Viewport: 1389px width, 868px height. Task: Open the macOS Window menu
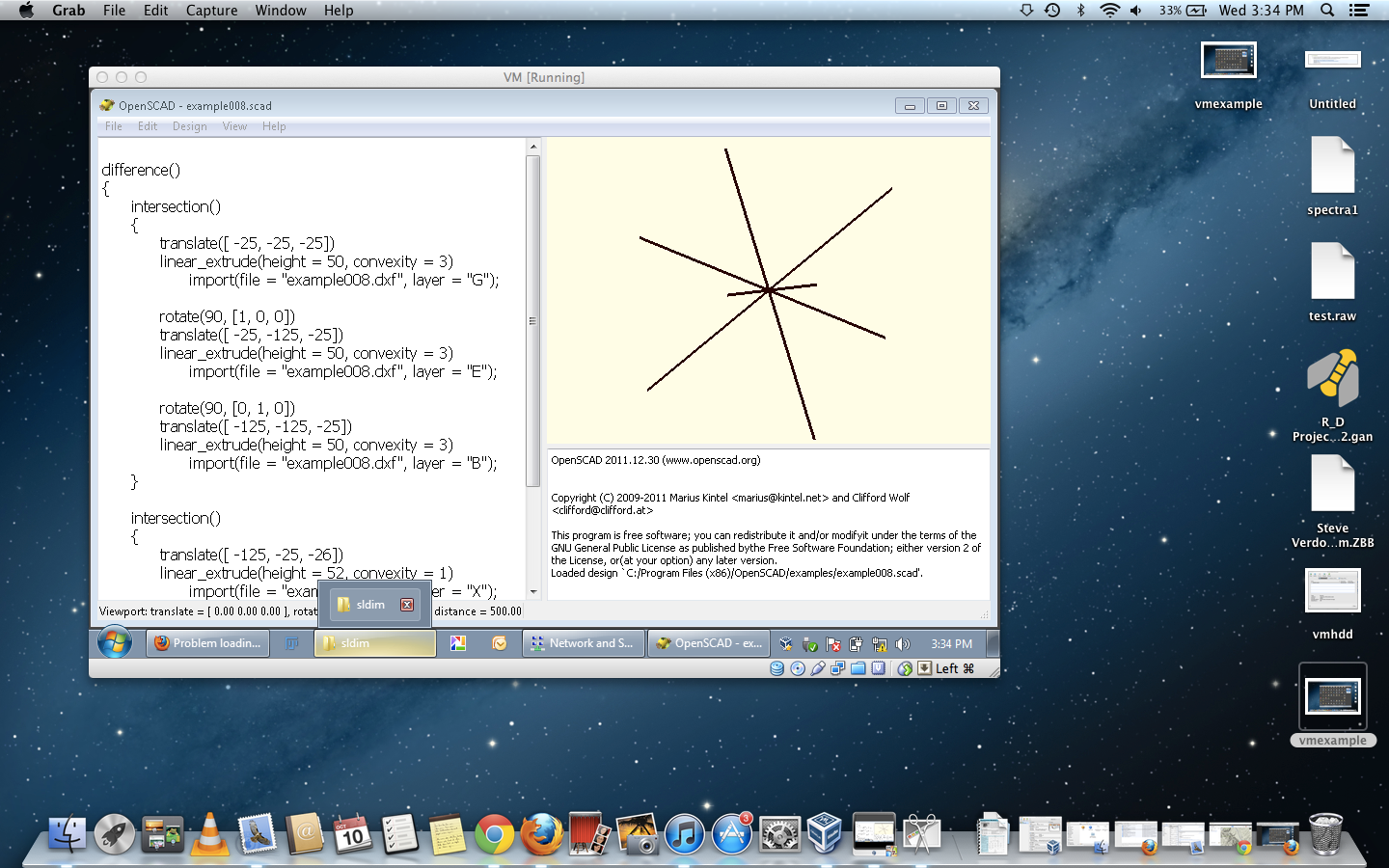pyautogui.click(x=281, y=10)
